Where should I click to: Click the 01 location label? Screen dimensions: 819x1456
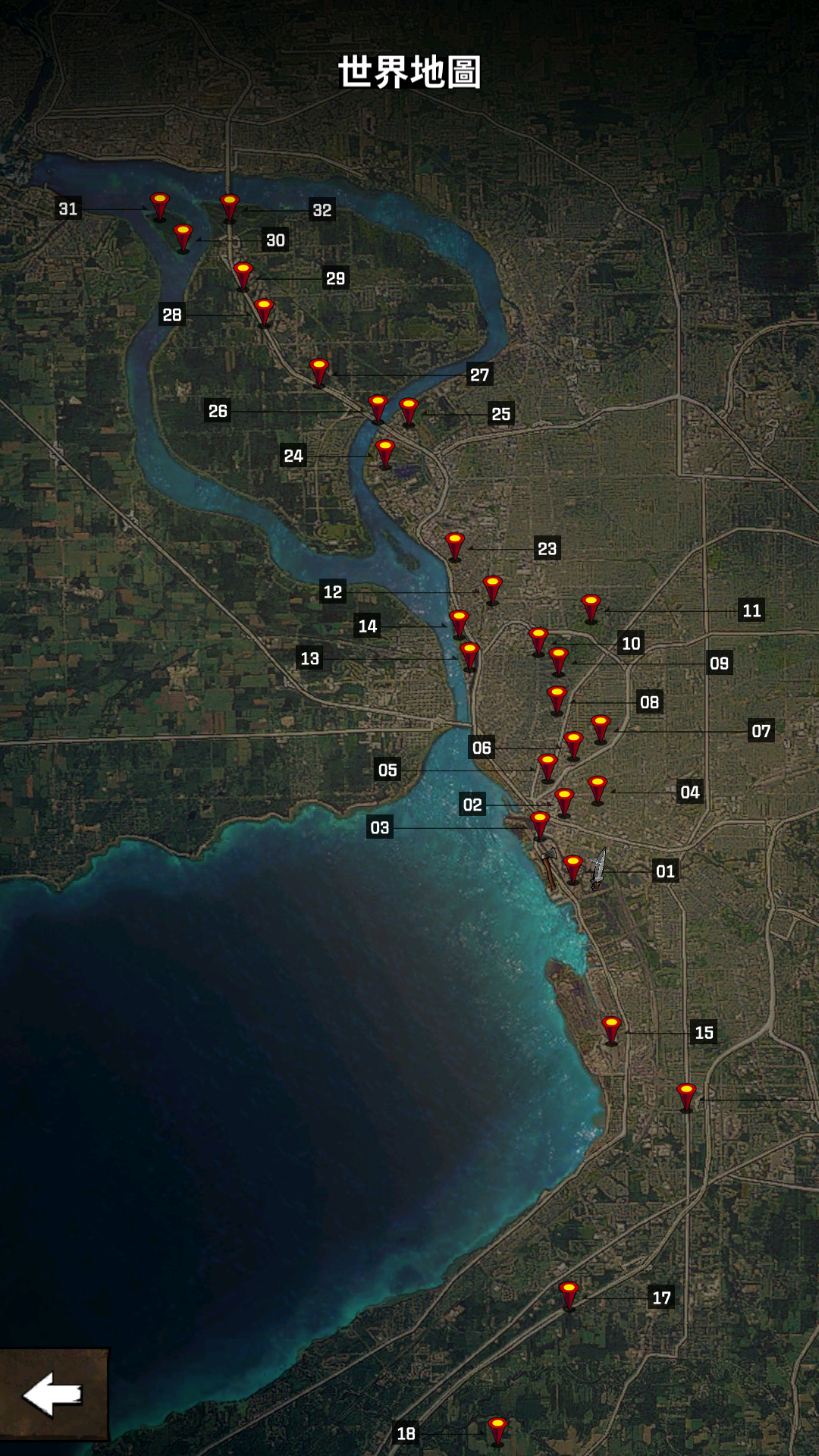point(666,871)
